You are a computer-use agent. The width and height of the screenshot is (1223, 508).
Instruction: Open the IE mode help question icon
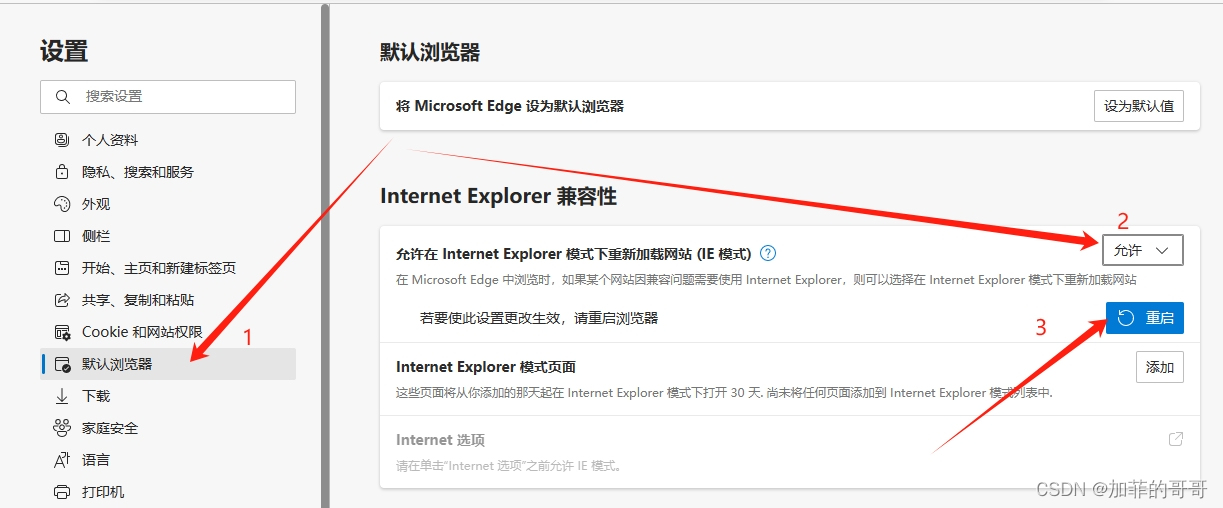(x=768, y=254)
